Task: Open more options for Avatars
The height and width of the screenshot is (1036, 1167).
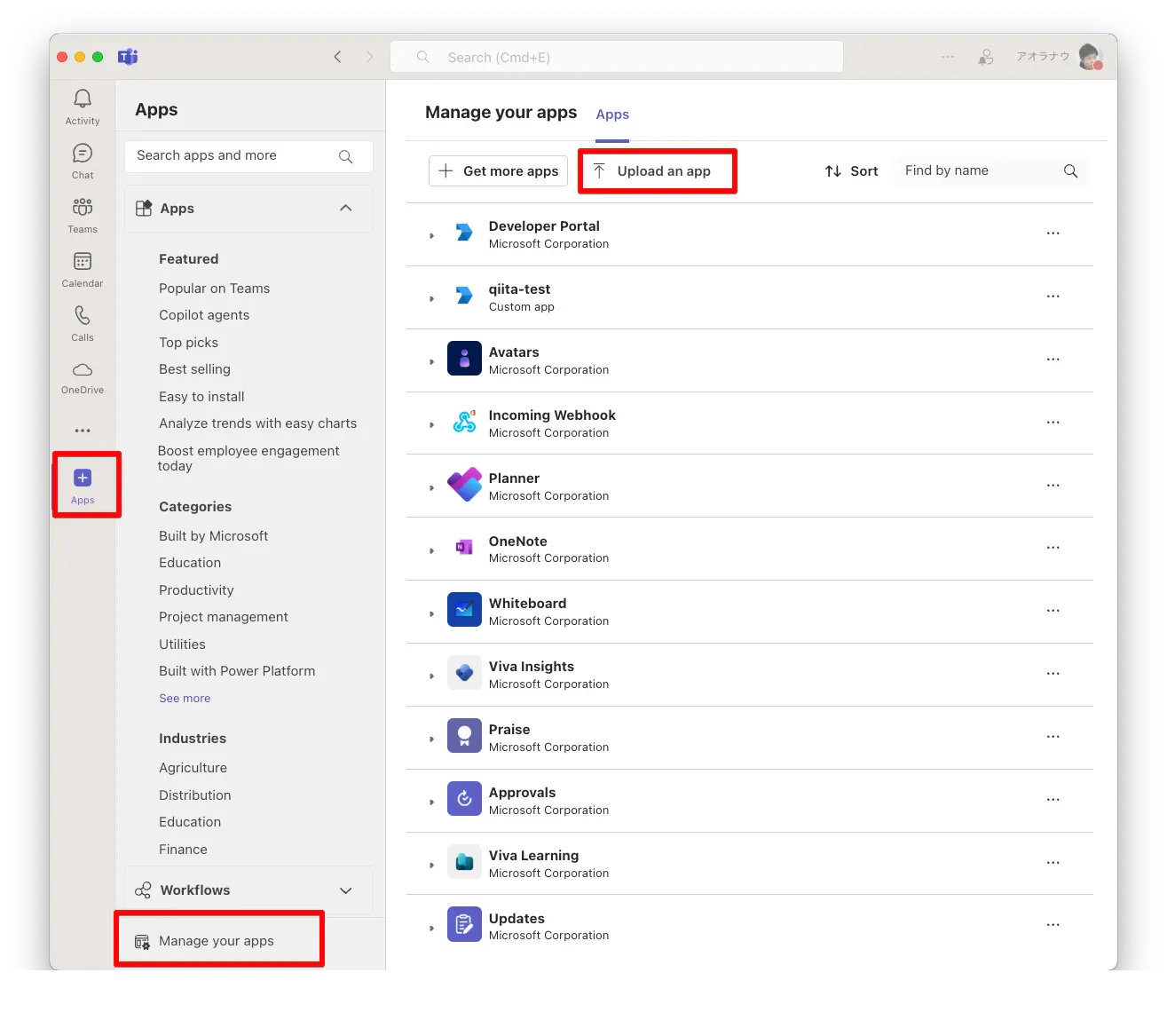Action: [x=1053, y=360]
